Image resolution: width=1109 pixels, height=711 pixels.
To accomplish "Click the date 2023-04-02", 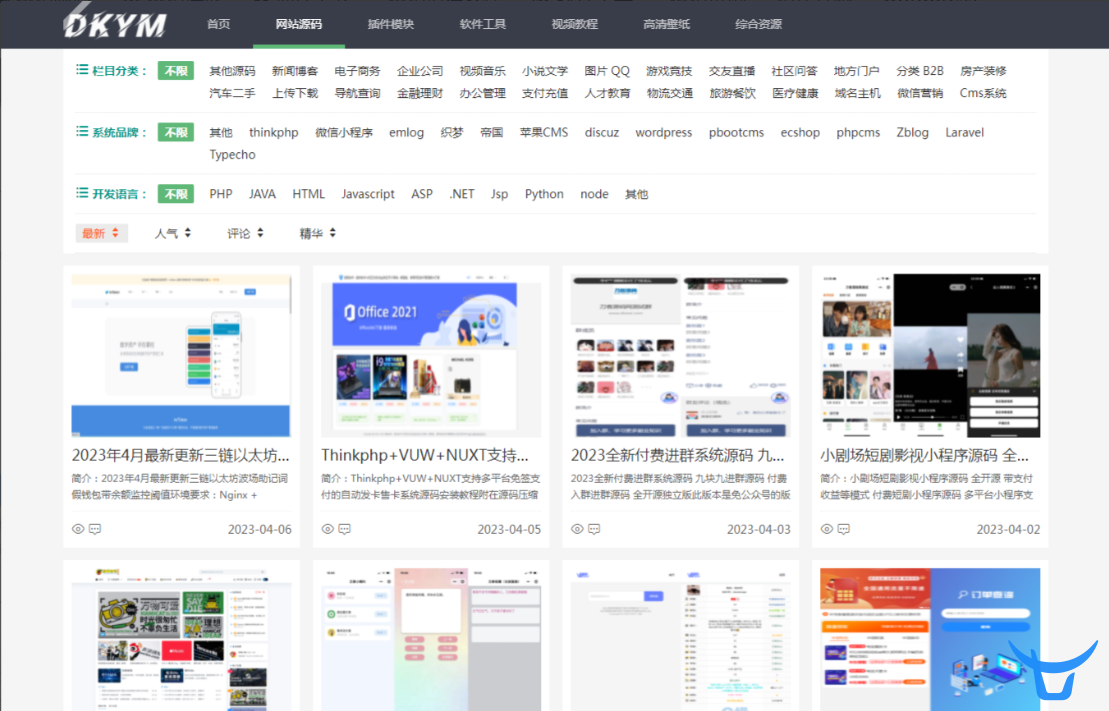I will [x=1009, y=529].
